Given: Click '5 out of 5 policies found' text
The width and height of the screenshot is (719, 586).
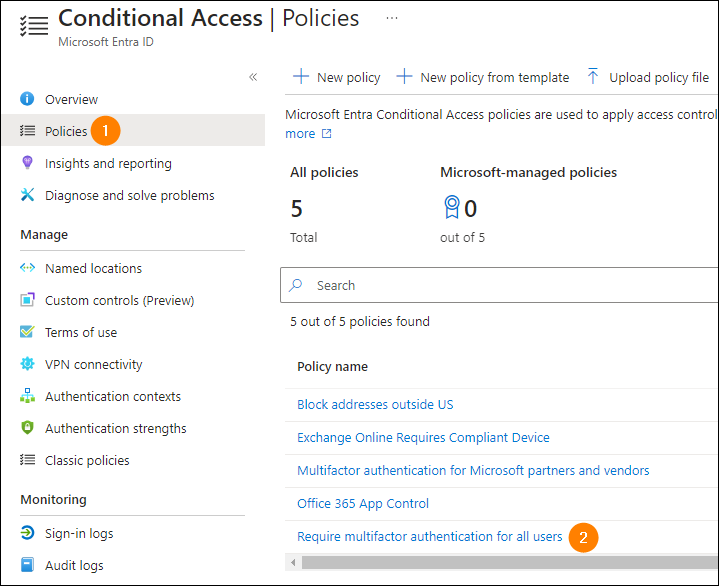Looking at the screenshot, I should click(x=360, y=321).
